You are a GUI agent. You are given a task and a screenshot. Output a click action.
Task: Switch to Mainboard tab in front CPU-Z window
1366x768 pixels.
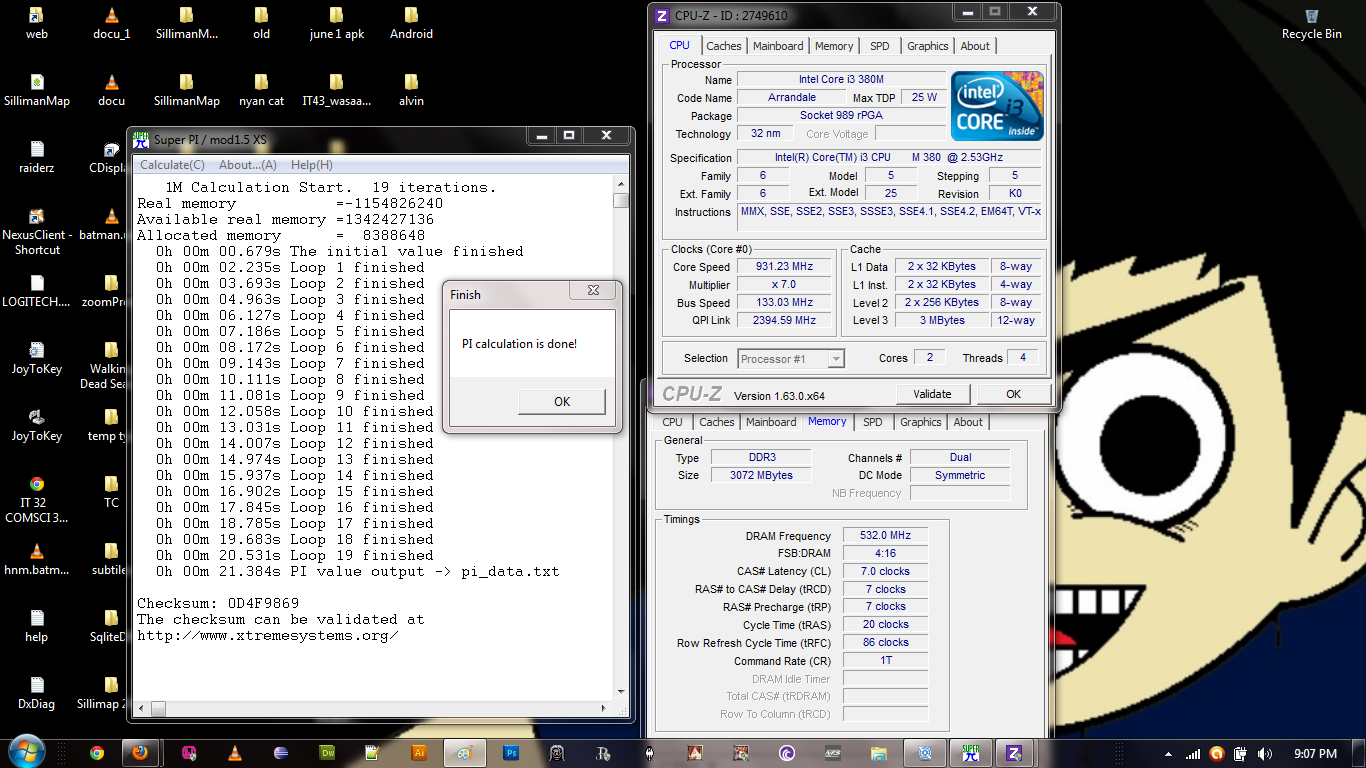(x=778, y=46)
